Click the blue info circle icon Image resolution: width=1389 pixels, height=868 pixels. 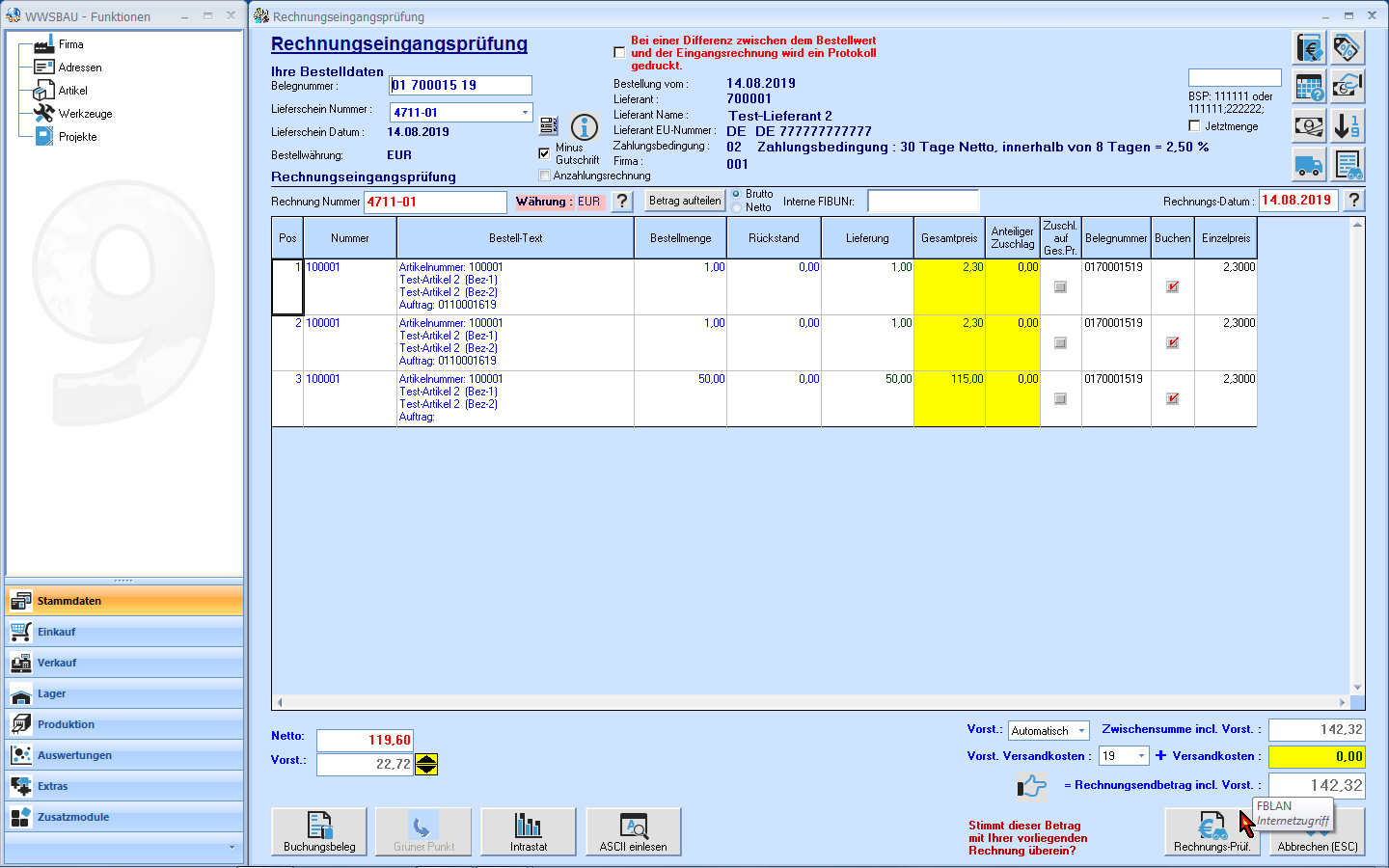point(585,126)
